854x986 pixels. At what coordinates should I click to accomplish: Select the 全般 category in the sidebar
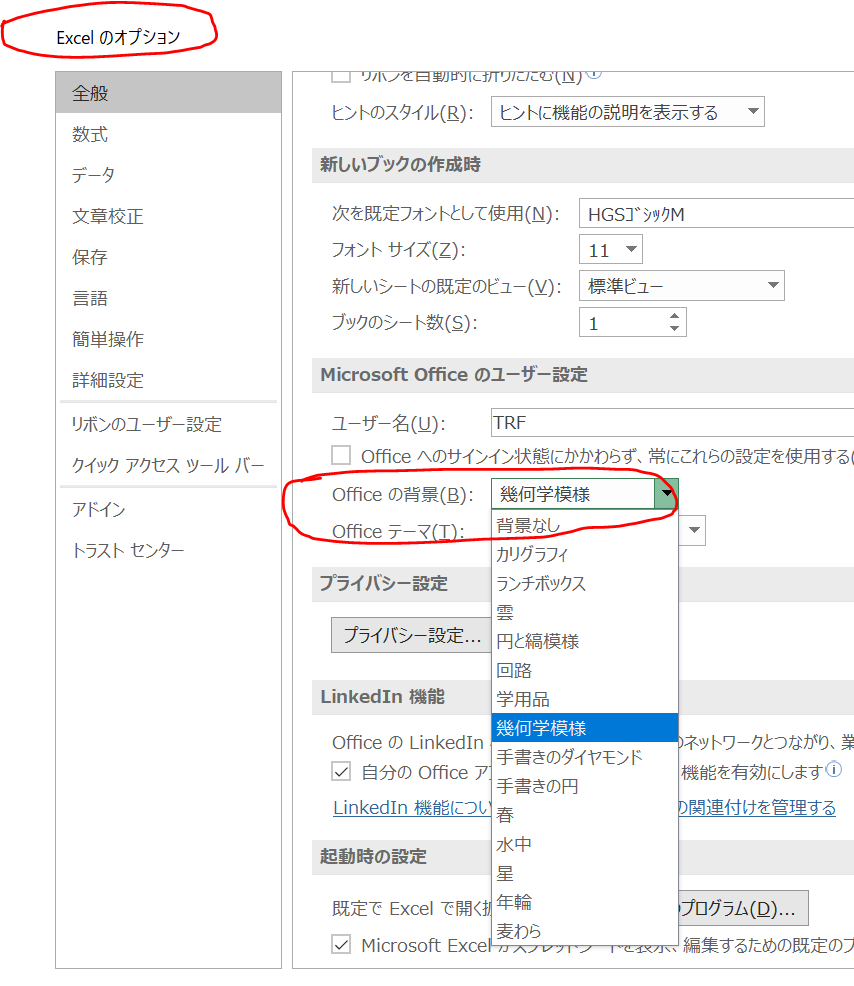point(168,93)
